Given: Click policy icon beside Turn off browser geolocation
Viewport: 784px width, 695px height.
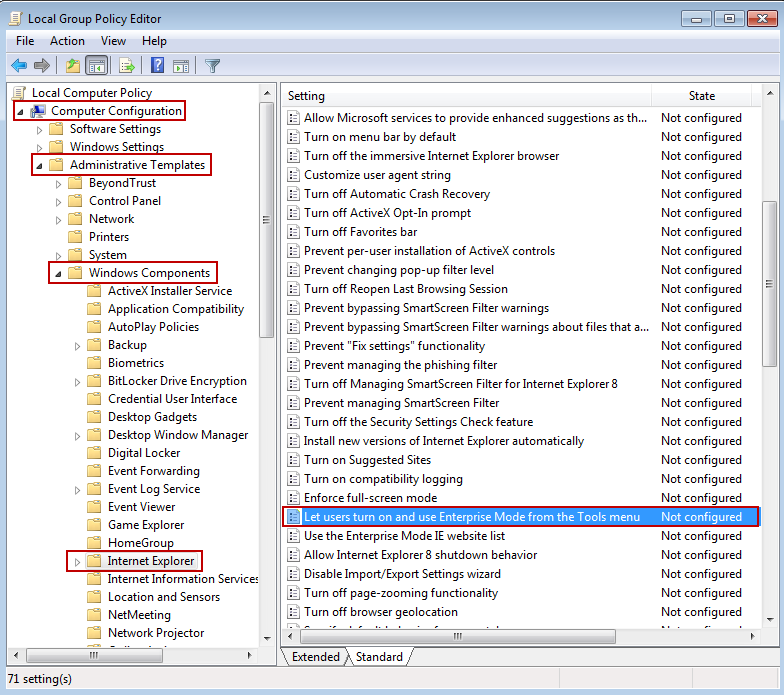Looking at the screenshot, I should 294,612.
